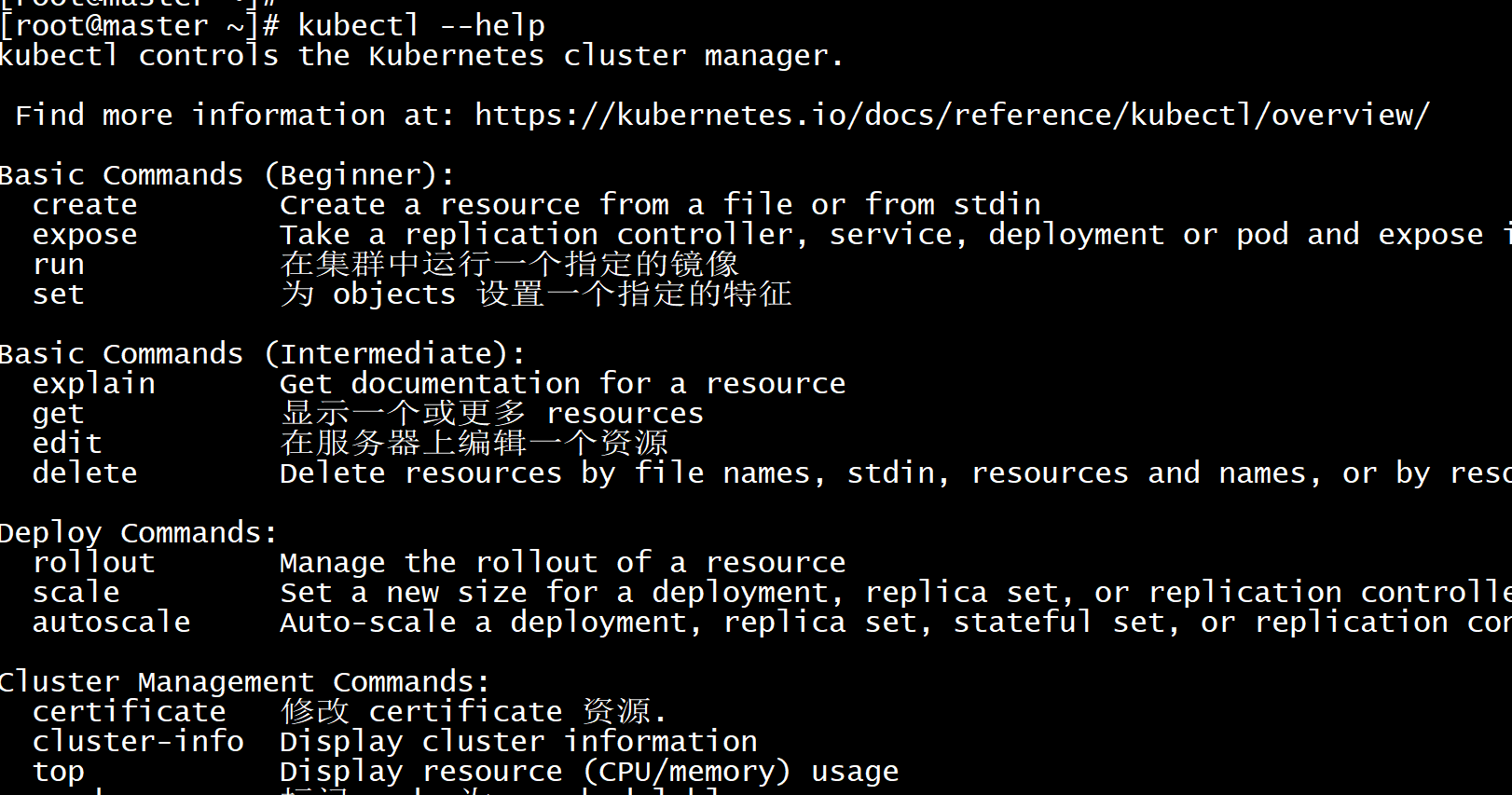Click the 'run' command name
Screen dimensions: 1512x795
point(59,265)
